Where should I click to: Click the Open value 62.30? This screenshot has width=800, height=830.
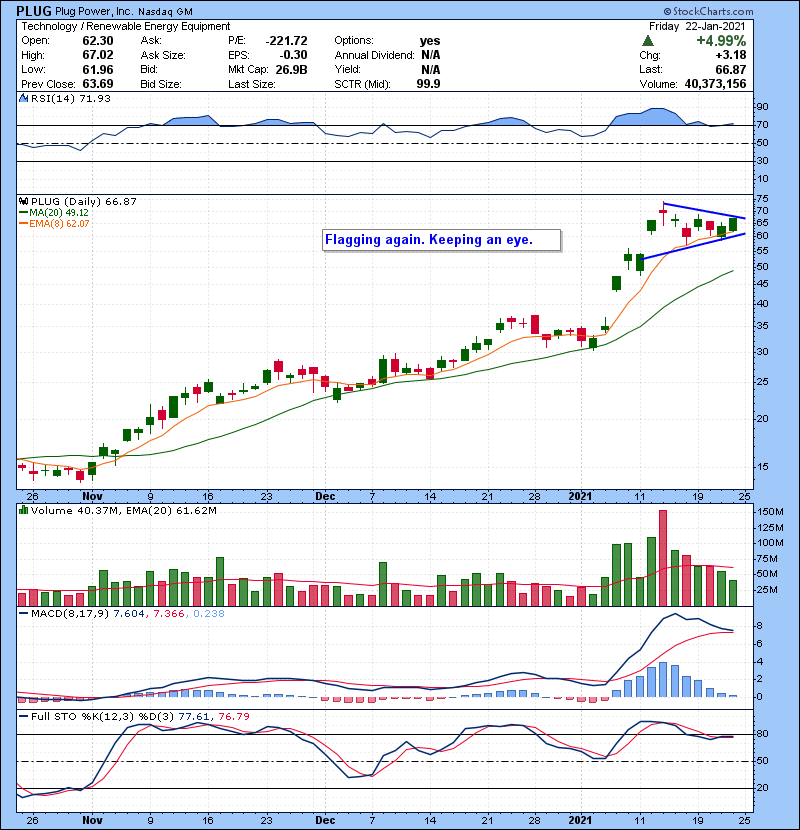98,41
